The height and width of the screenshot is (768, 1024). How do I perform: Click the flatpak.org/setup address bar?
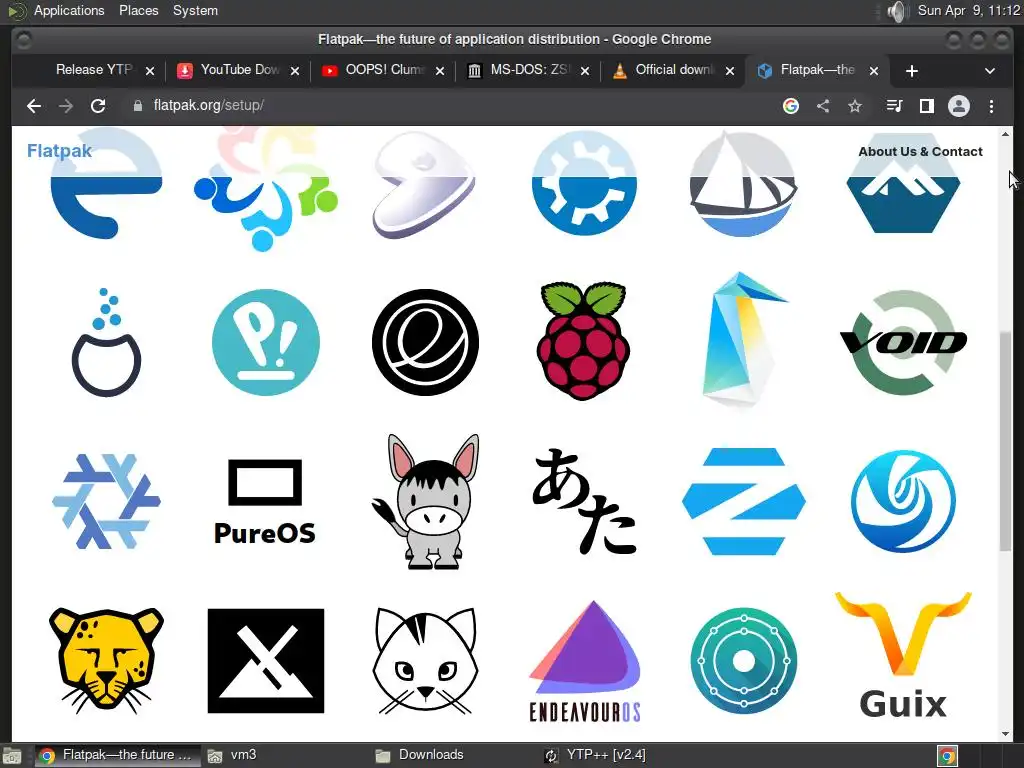point(451,106)
